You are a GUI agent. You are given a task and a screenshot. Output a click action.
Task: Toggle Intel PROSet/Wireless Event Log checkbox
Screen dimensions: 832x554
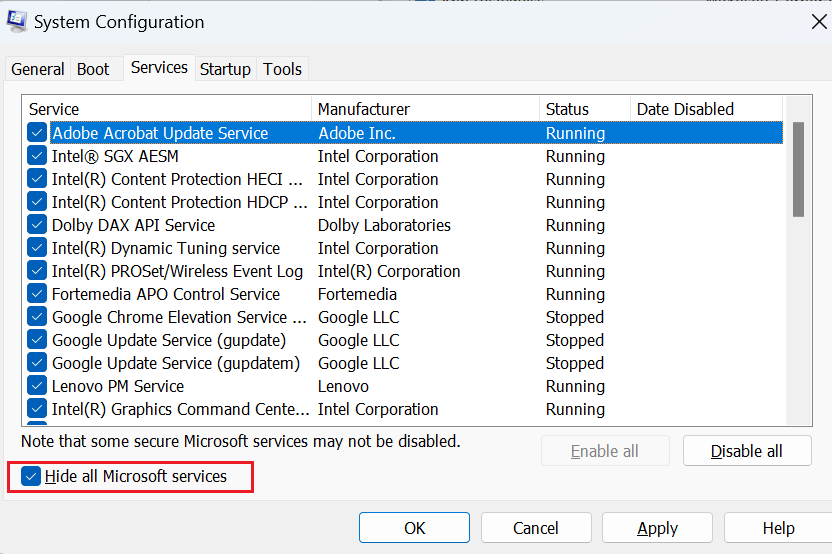[x=37, y=271]
